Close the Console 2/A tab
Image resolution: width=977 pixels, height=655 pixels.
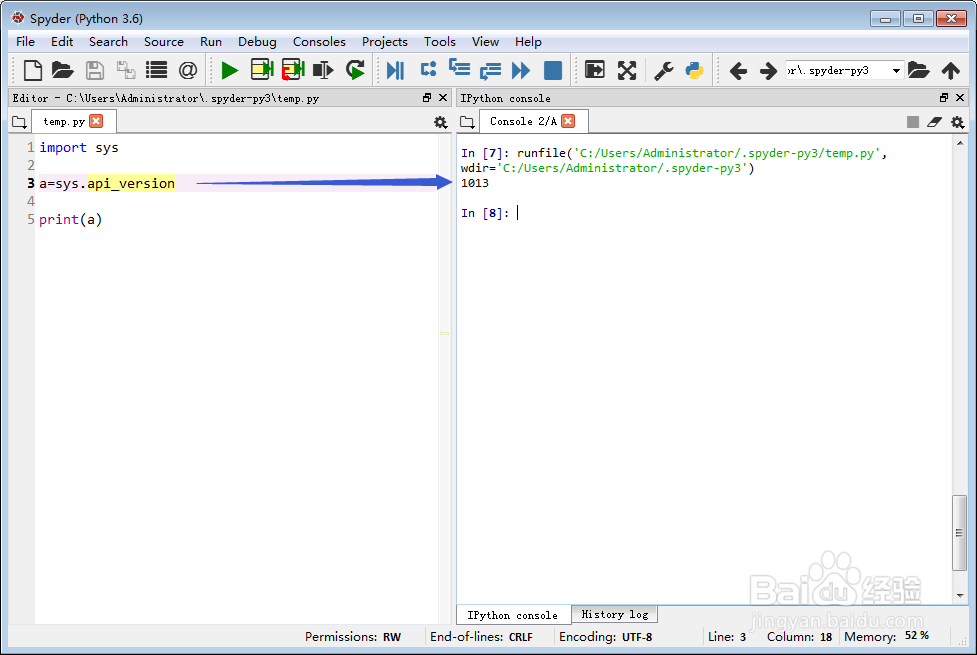tap(568, 121)
